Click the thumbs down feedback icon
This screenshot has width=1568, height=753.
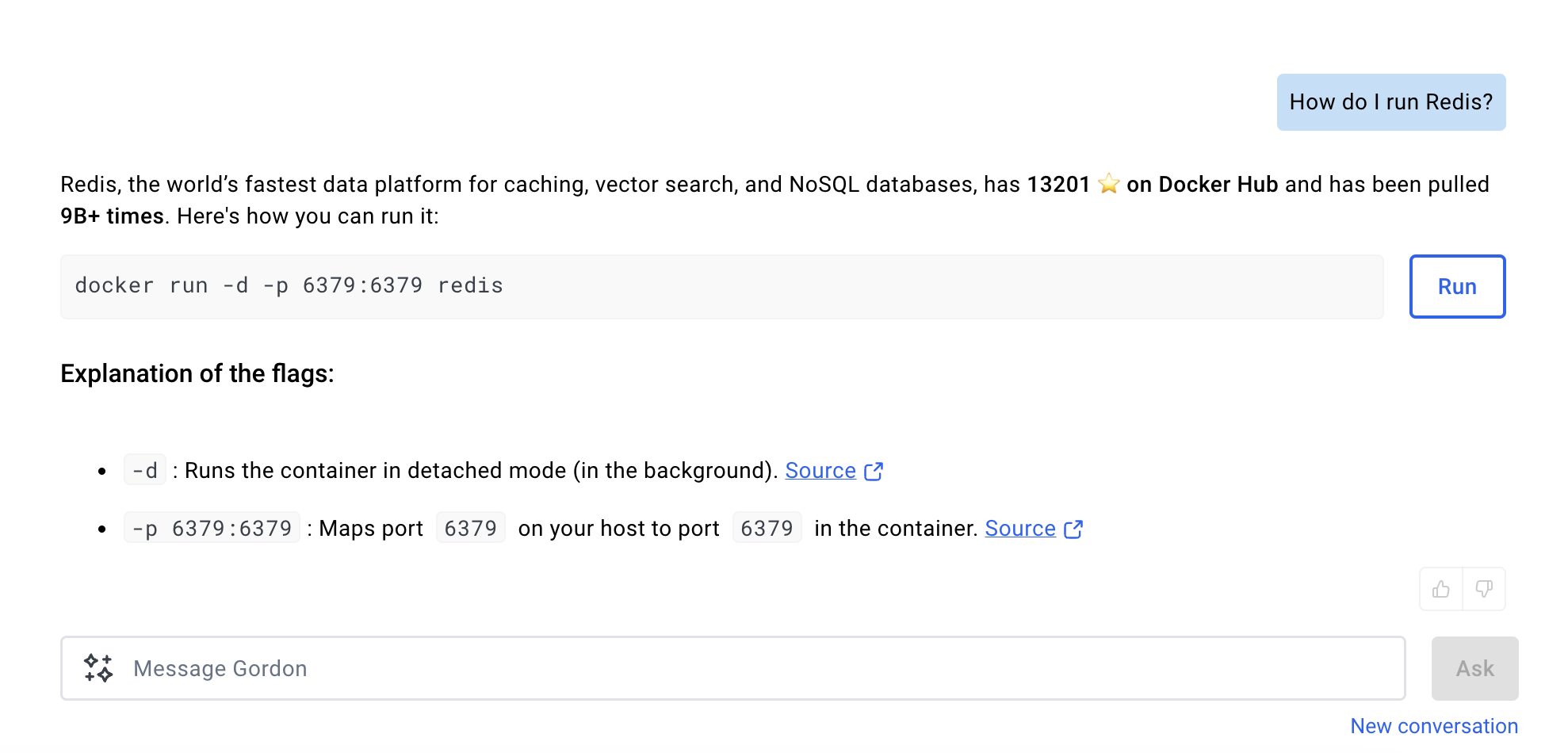[1484, 589]
